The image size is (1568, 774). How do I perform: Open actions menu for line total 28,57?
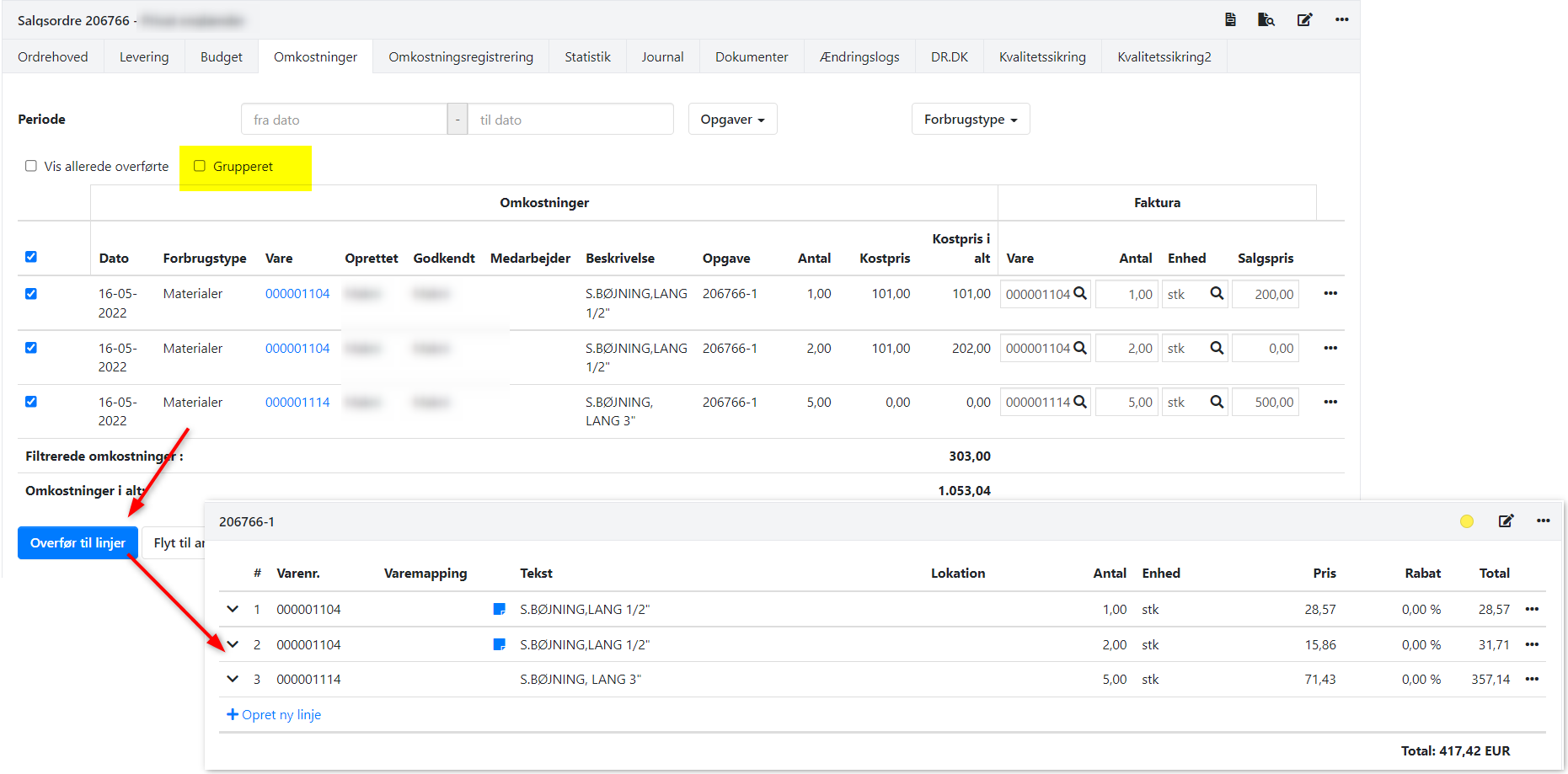pyautogui.click(x=1532, y=609)
